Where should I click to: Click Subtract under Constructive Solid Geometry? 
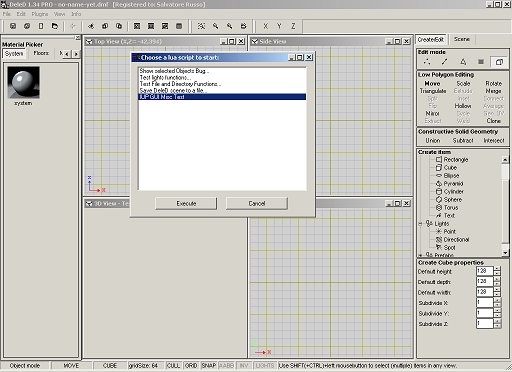463,141
